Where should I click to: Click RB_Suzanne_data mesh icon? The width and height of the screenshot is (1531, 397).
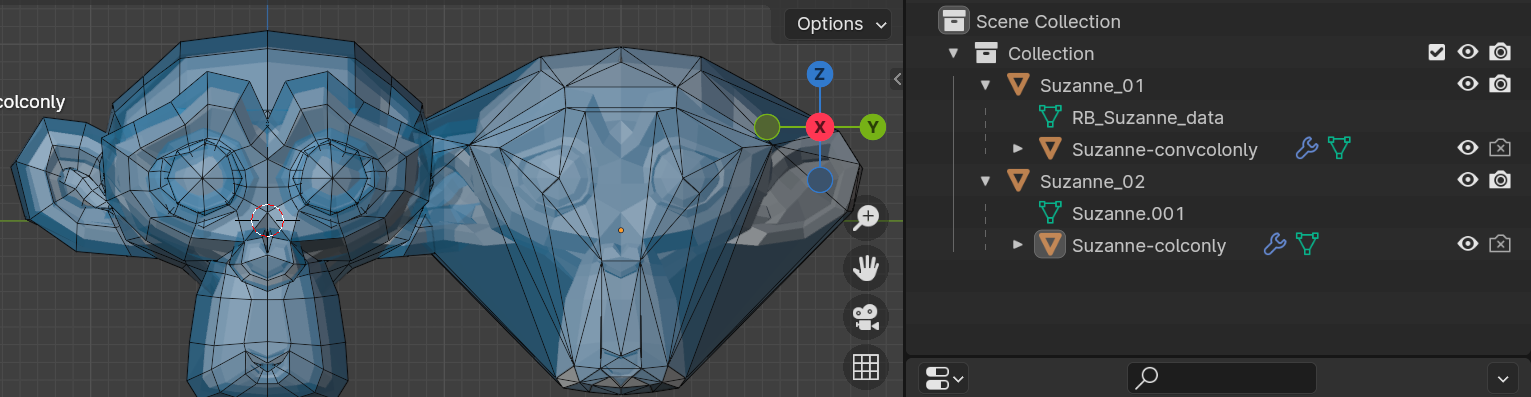click(x=1050, y=117)
